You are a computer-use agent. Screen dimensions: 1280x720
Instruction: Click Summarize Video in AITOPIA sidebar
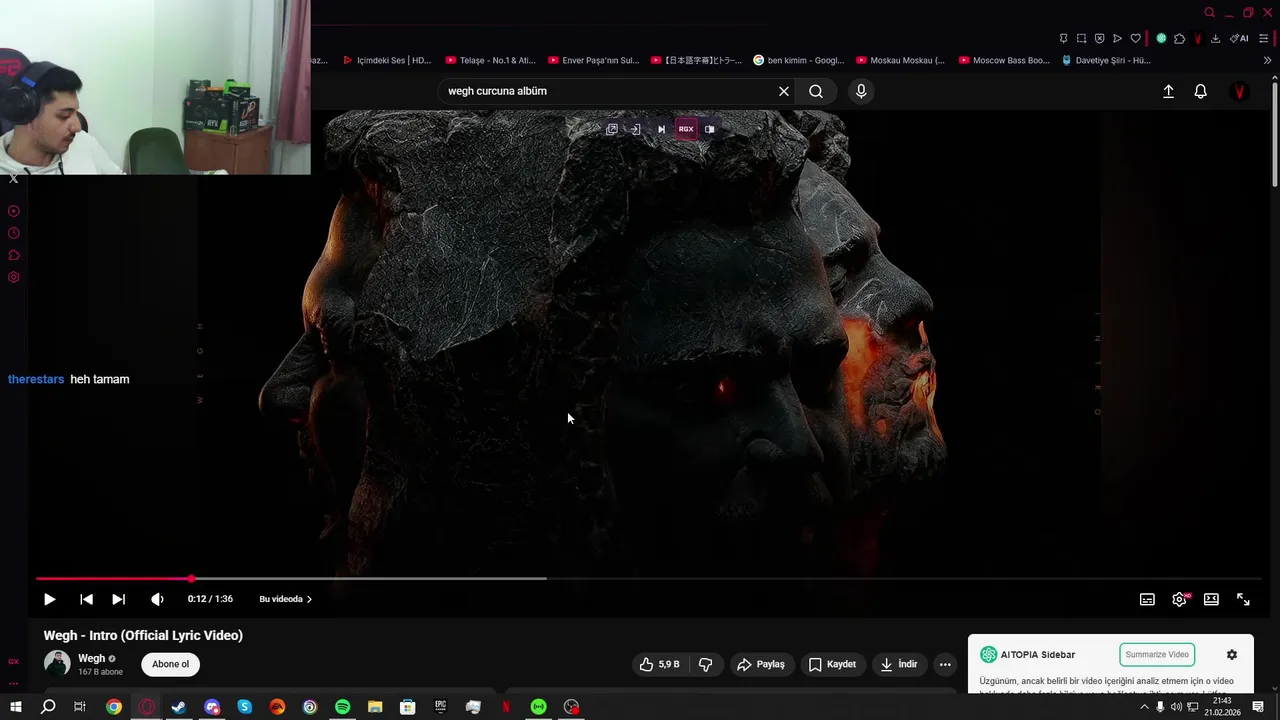point(1157,654)
